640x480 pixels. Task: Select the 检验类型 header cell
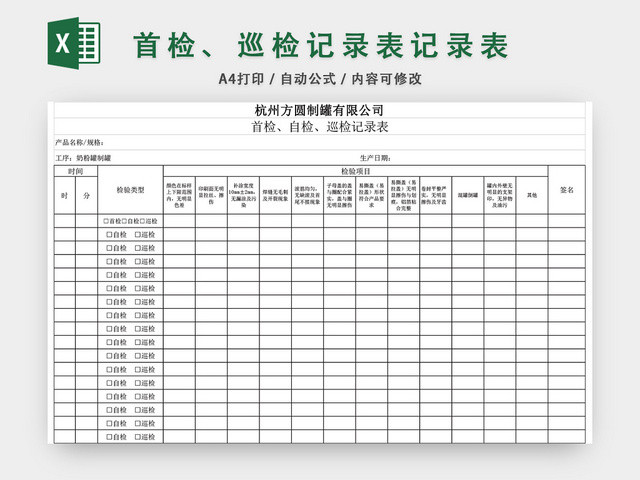pyautogui.click(x=131, y=190)
